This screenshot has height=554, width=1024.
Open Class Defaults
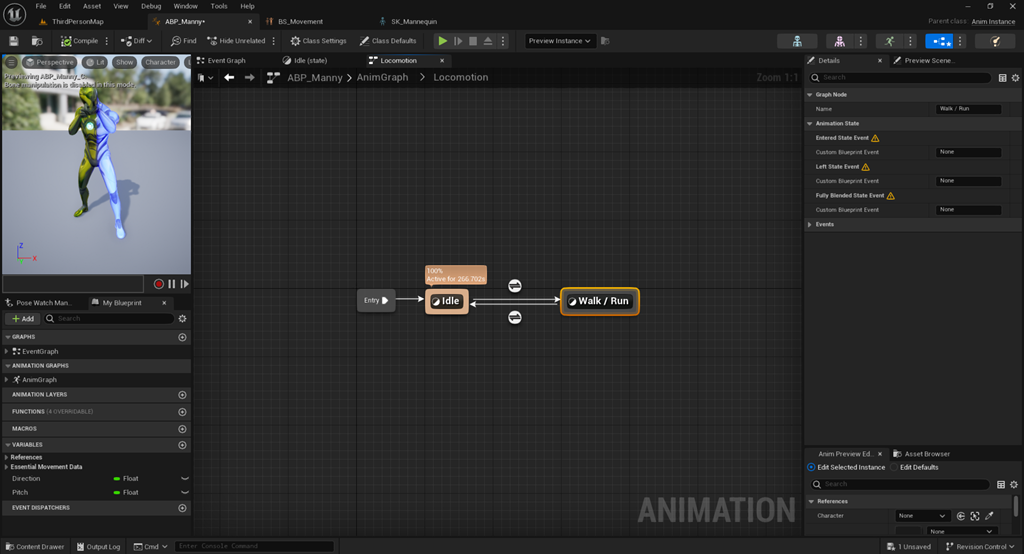[x=388, y=41]
